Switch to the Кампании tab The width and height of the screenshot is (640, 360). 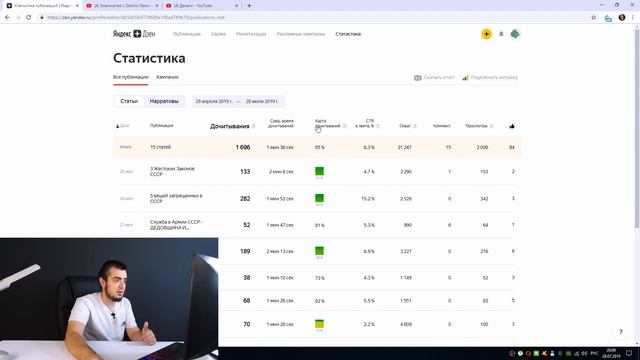click(x=167, y=77)
